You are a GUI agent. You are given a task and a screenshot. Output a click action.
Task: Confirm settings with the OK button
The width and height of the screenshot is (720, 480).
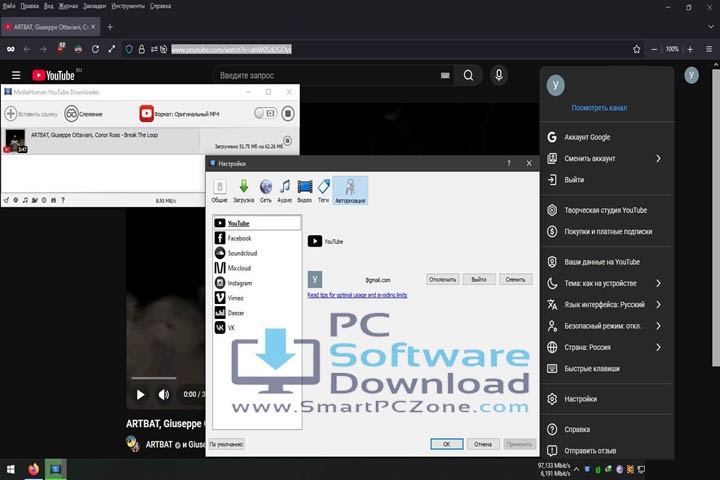(446, 444)
